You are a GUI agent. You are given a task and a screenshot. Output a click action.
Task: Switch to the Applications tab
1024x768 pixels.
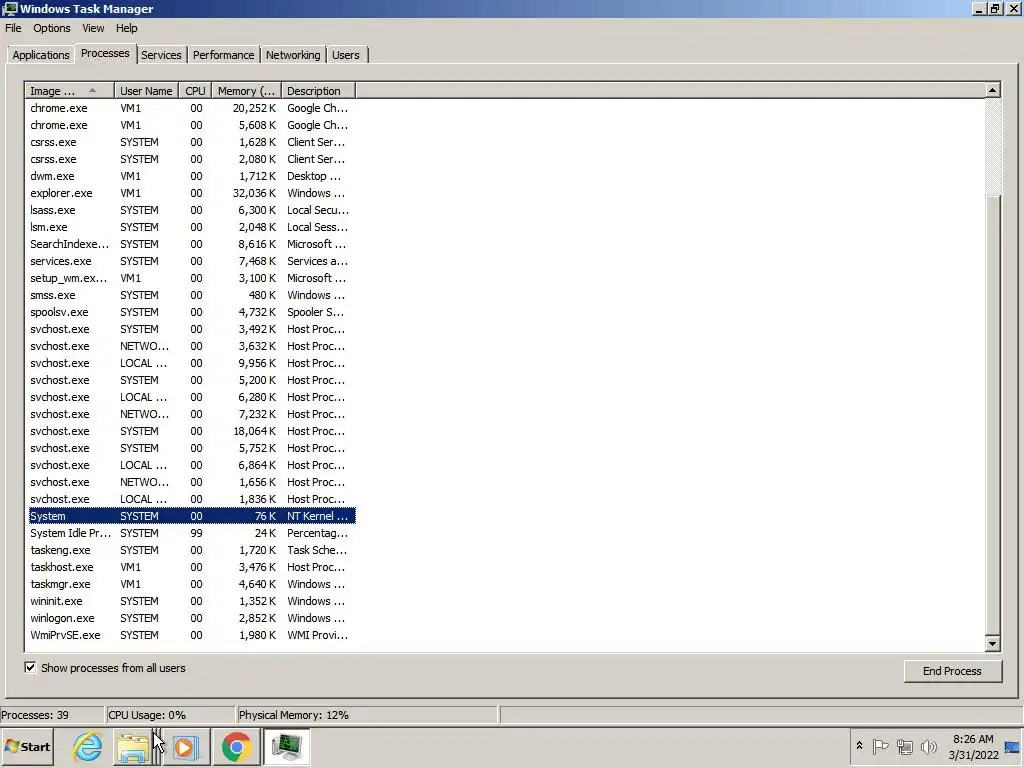(x=40, y=55)
